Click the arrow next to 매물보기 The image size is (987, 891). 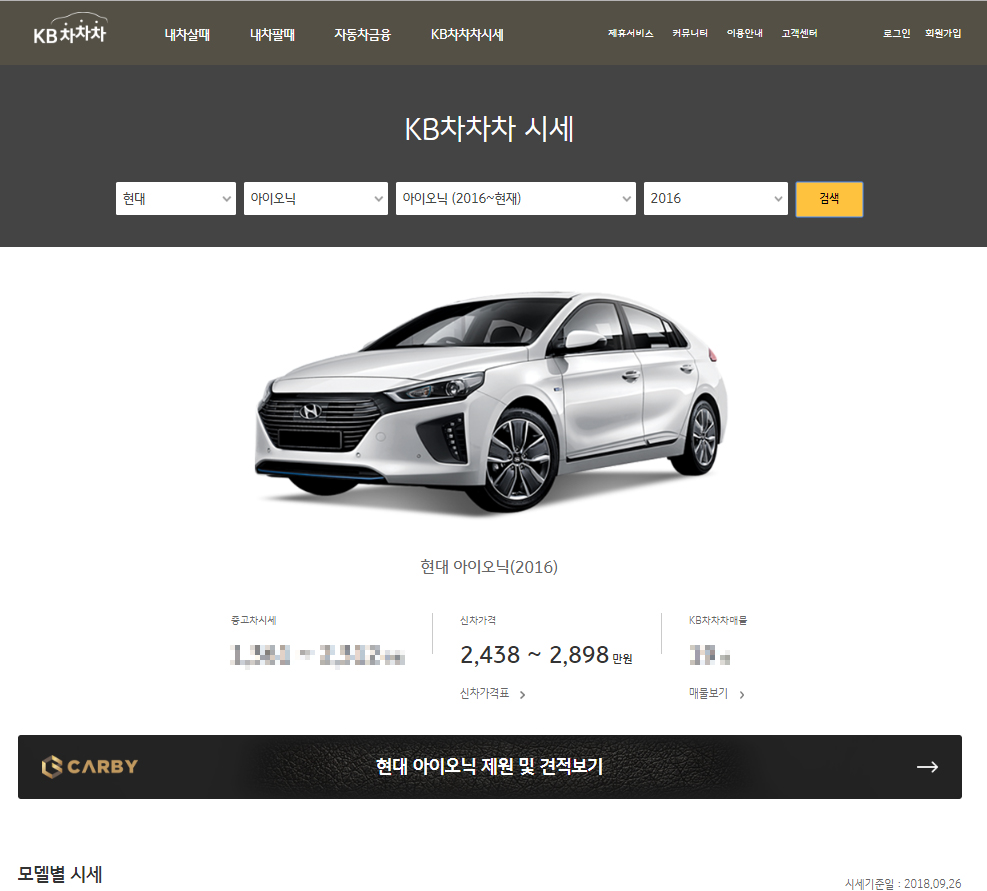click(742, 695)
